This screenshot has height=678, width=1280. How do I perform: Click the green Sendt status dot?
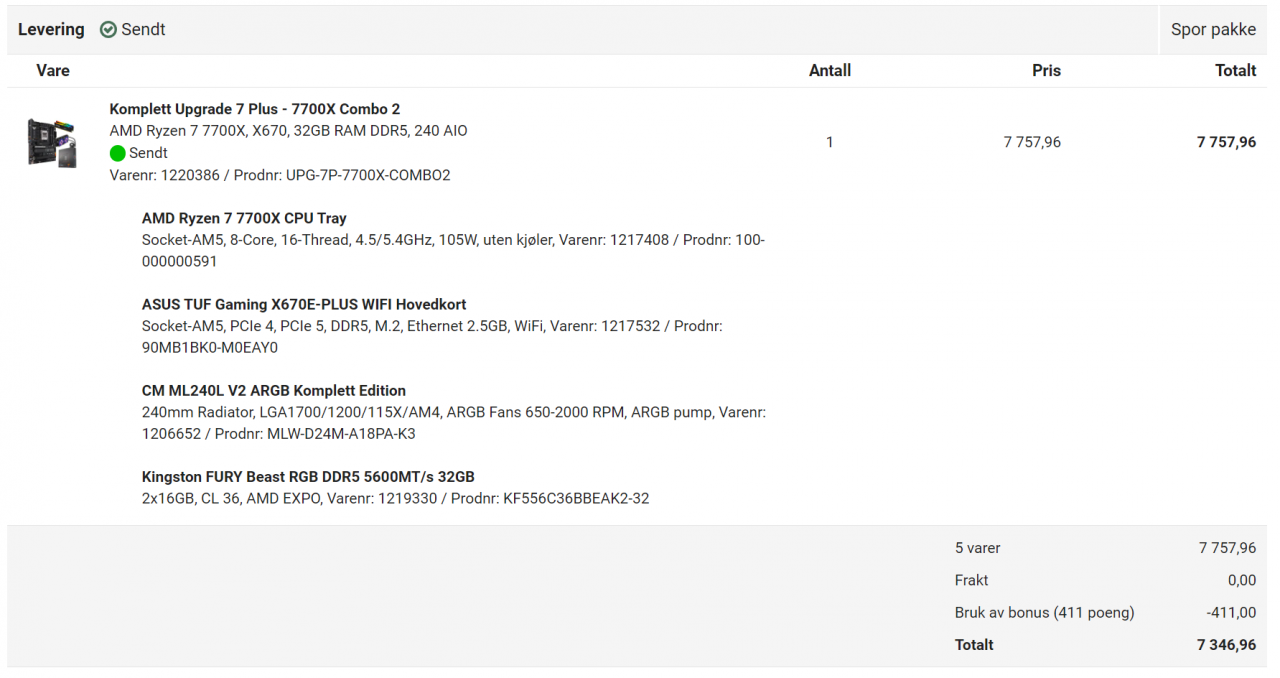coord(117,153)
